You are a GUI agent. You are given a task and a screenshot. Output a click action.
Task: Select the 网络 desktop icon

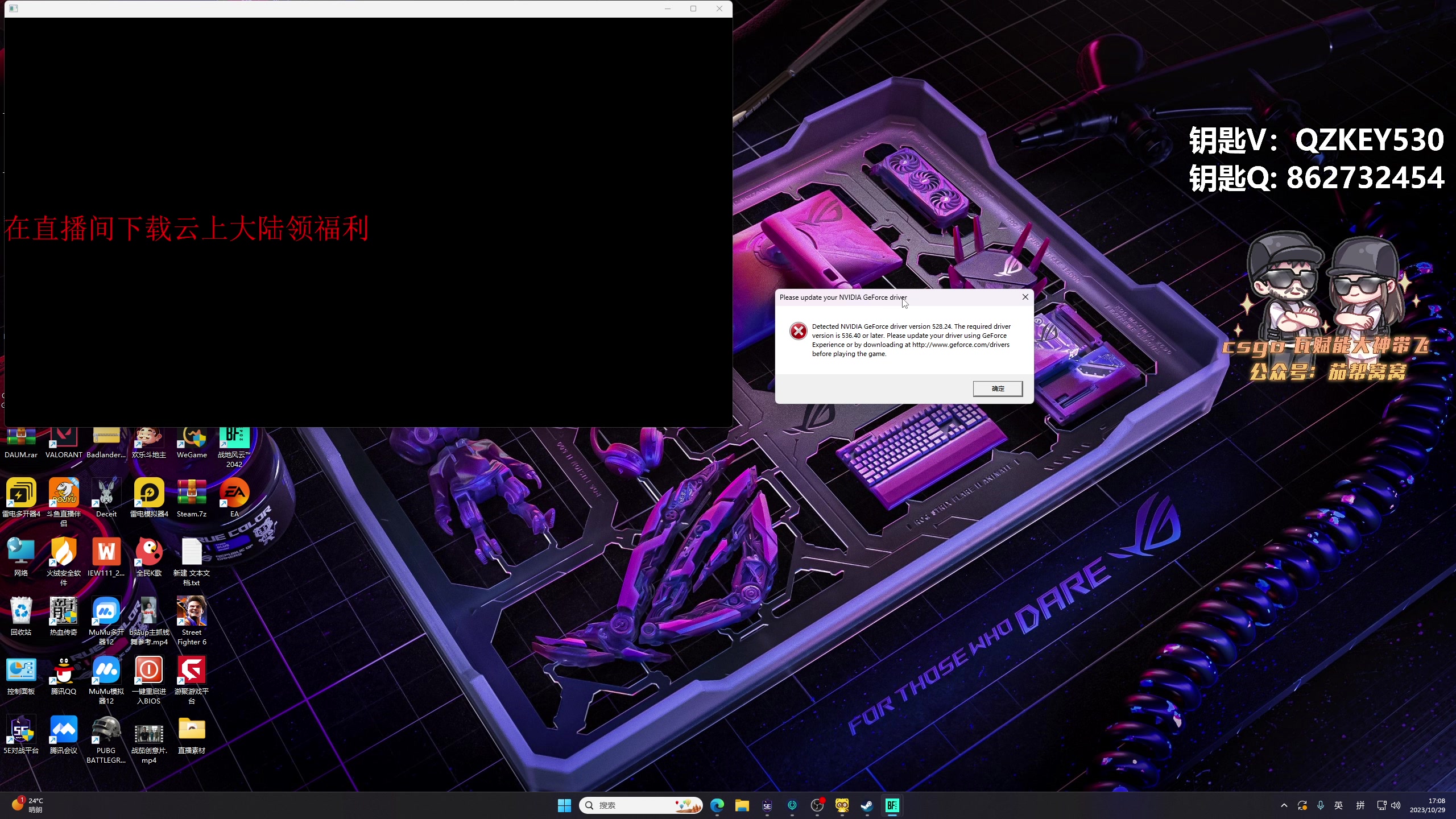21,557
